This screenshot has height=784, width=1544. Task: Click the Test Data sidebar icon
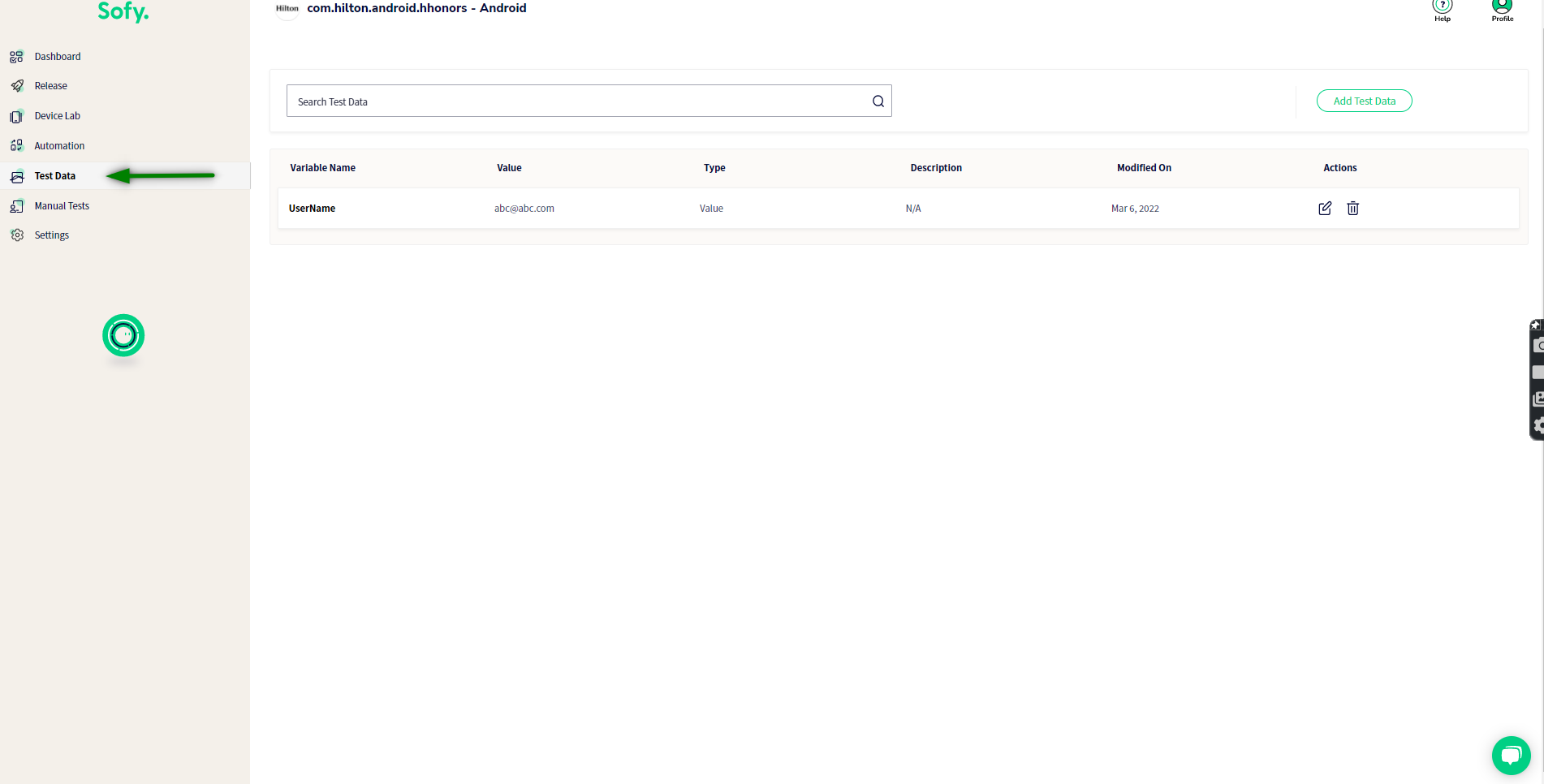[x=16, y=176]
